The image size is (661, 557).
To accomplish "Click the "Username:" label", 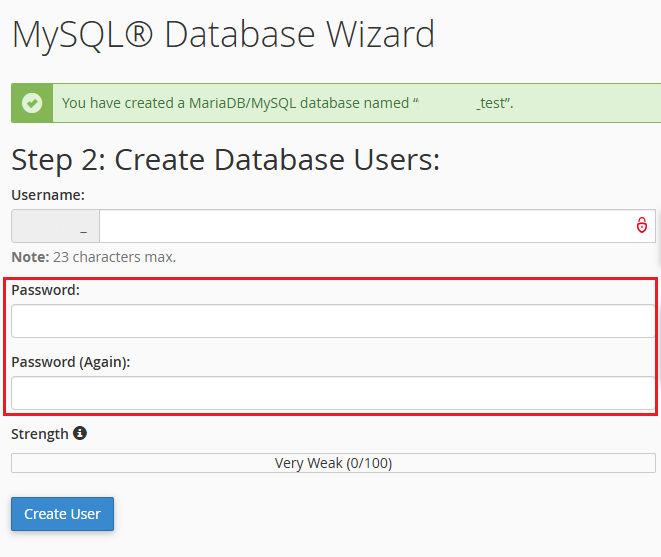I will 48,195.
